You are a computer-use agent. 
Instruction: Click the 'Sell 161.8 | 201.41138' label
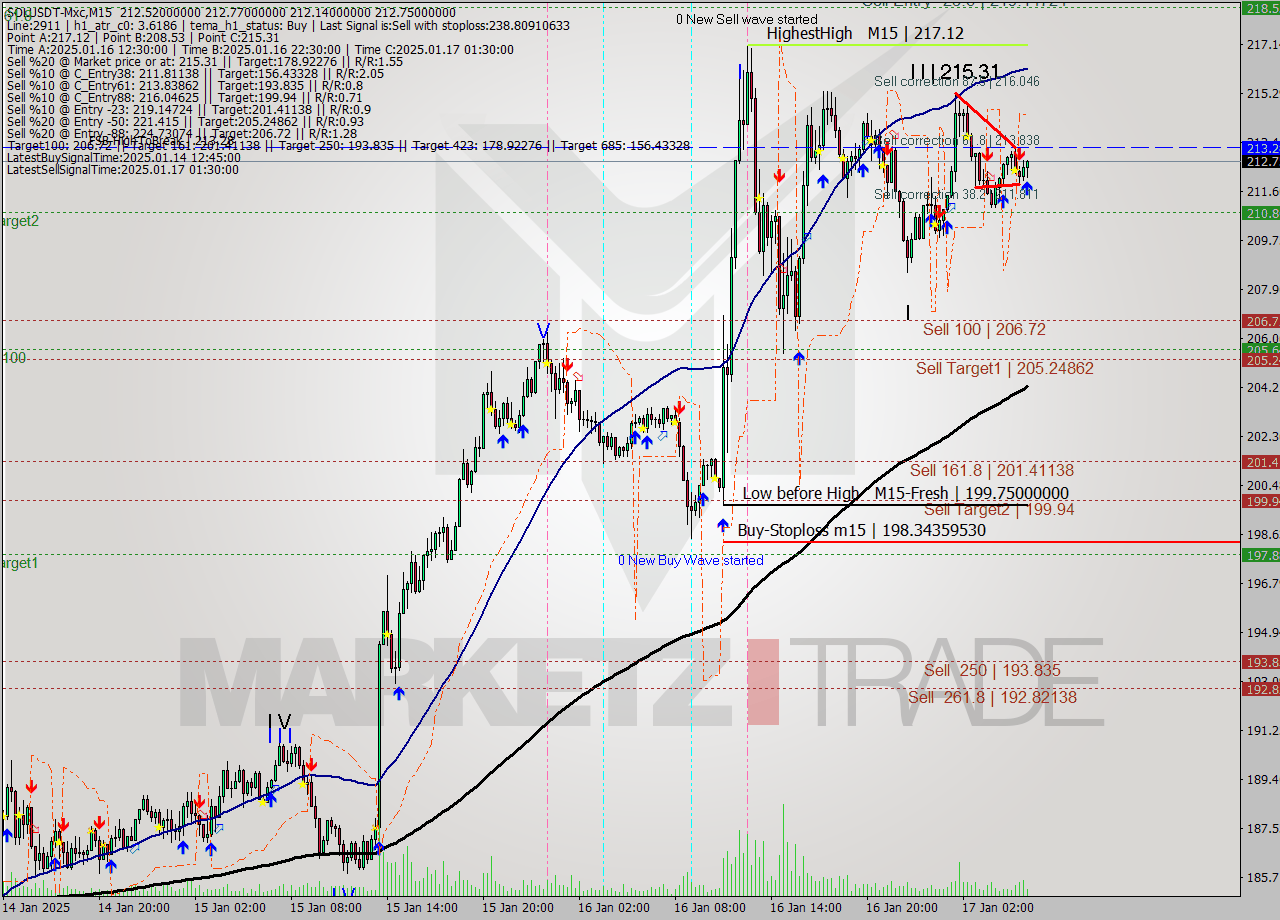pos(992,470)
